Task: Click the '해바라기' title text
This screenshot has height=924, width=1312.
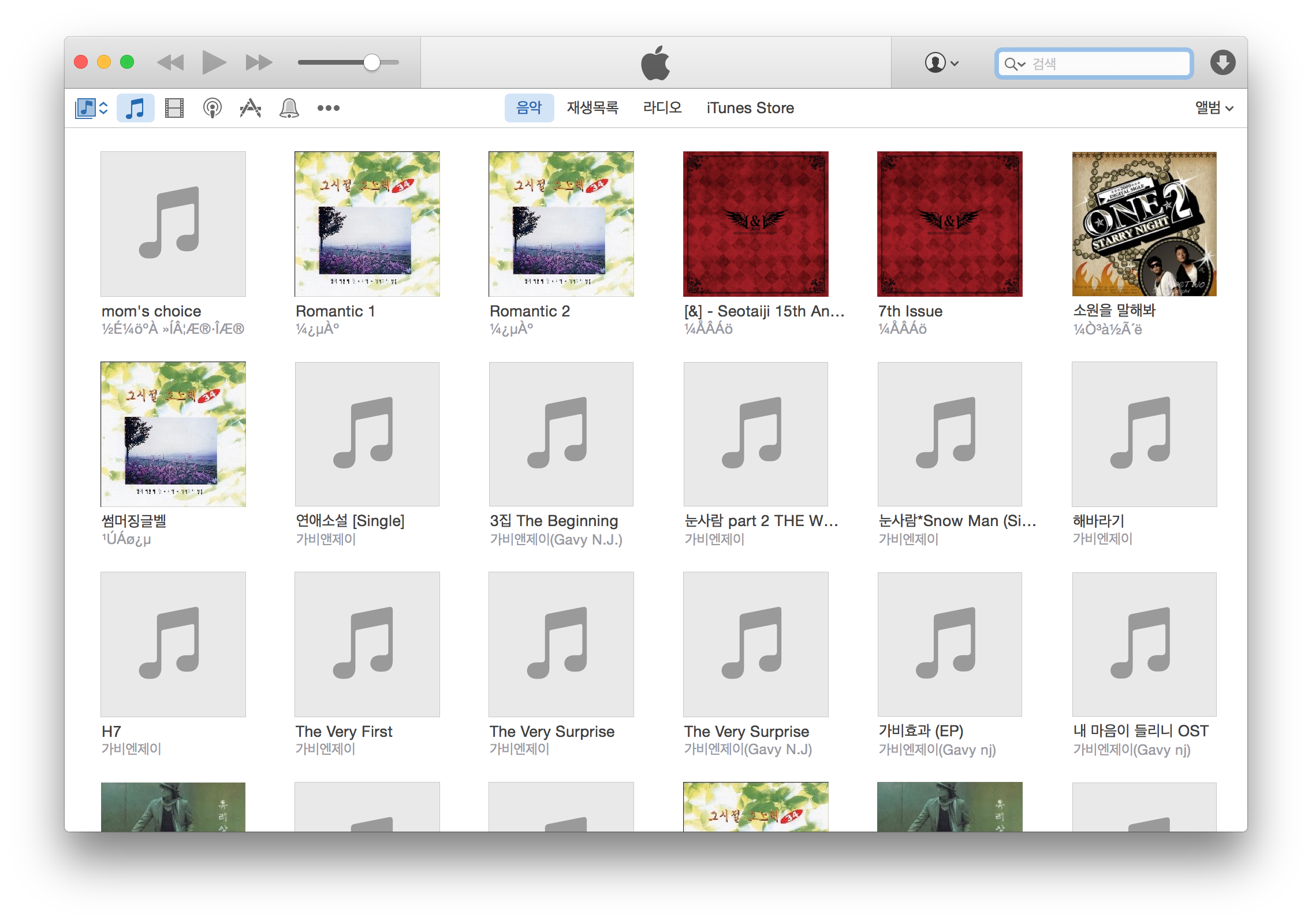Action: (1099, 521)
